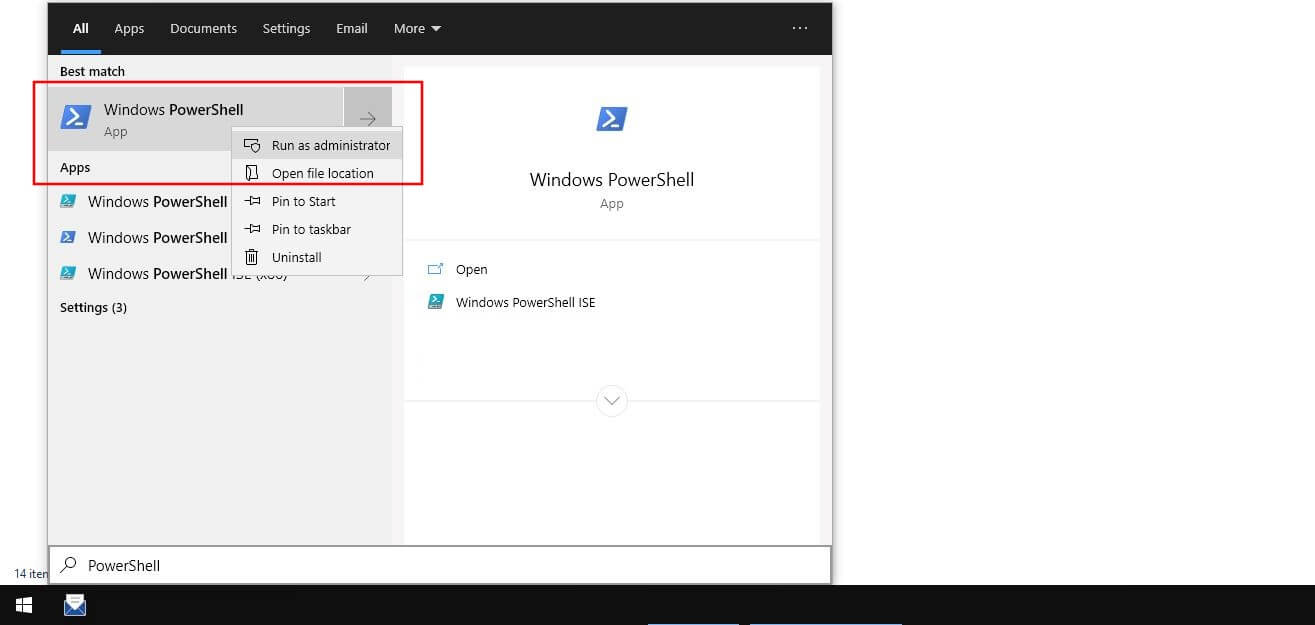1315x625 pixels.
Task: Click the Apps section heading
Action: 75,167
